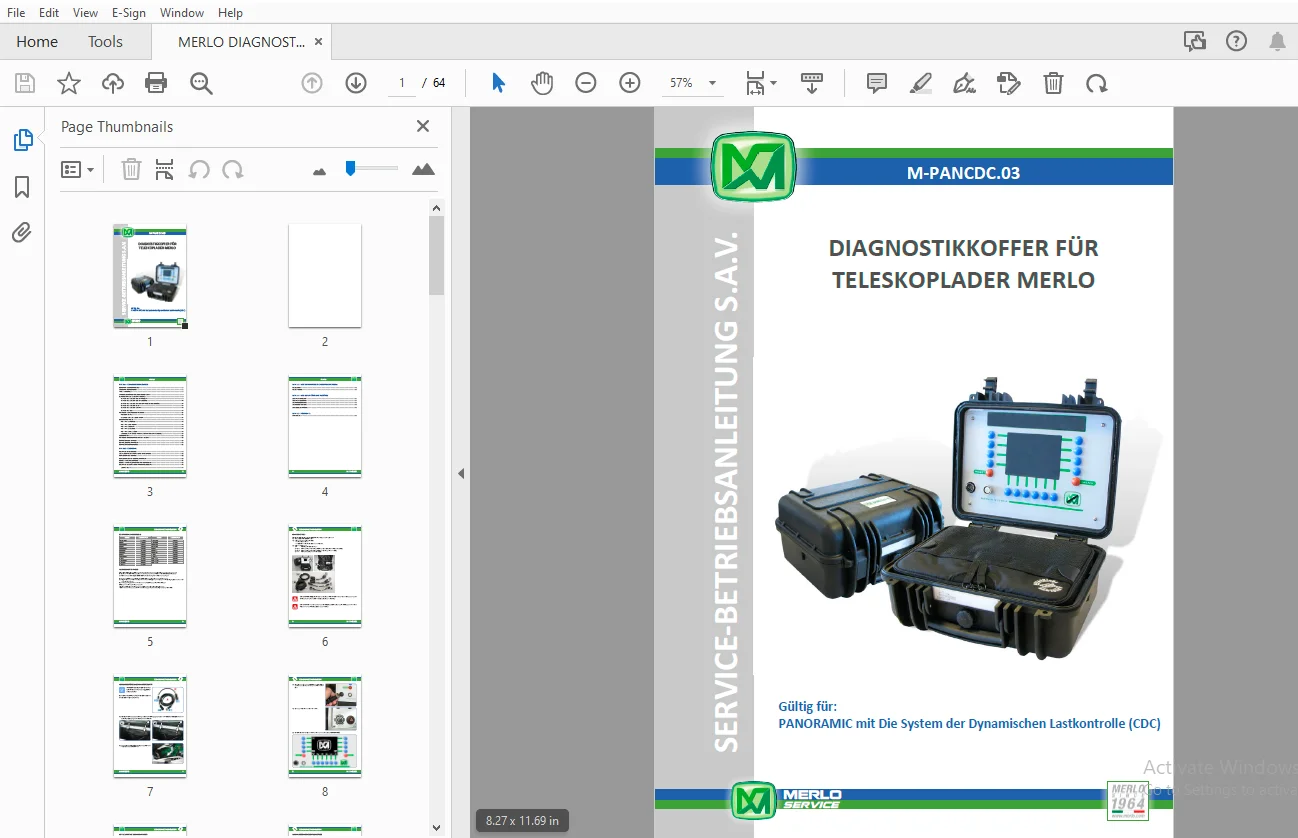
Task: Open the Help menu
Action: point(230,12)
